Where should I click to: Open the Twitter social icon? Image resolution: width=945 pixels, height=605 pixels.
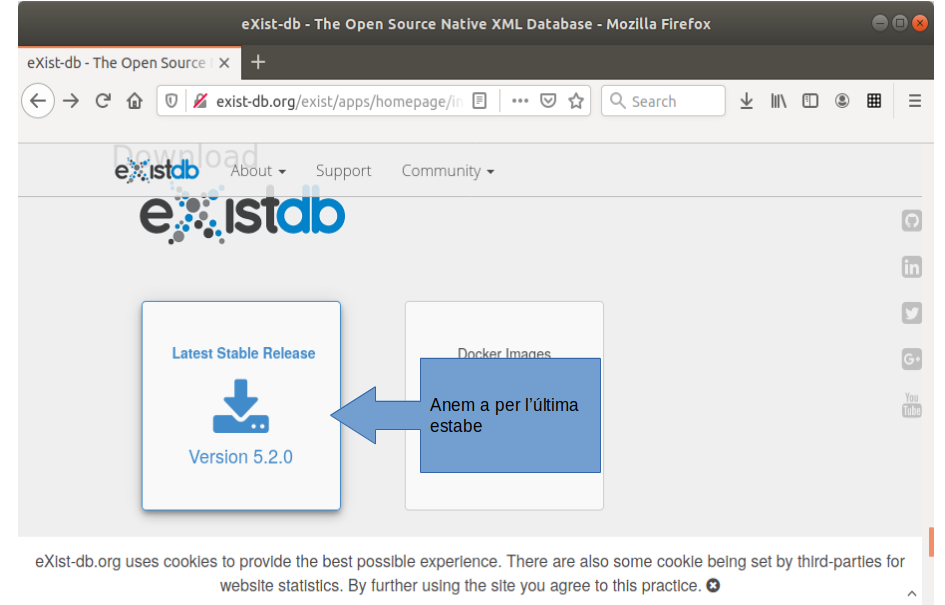[911, 313]
